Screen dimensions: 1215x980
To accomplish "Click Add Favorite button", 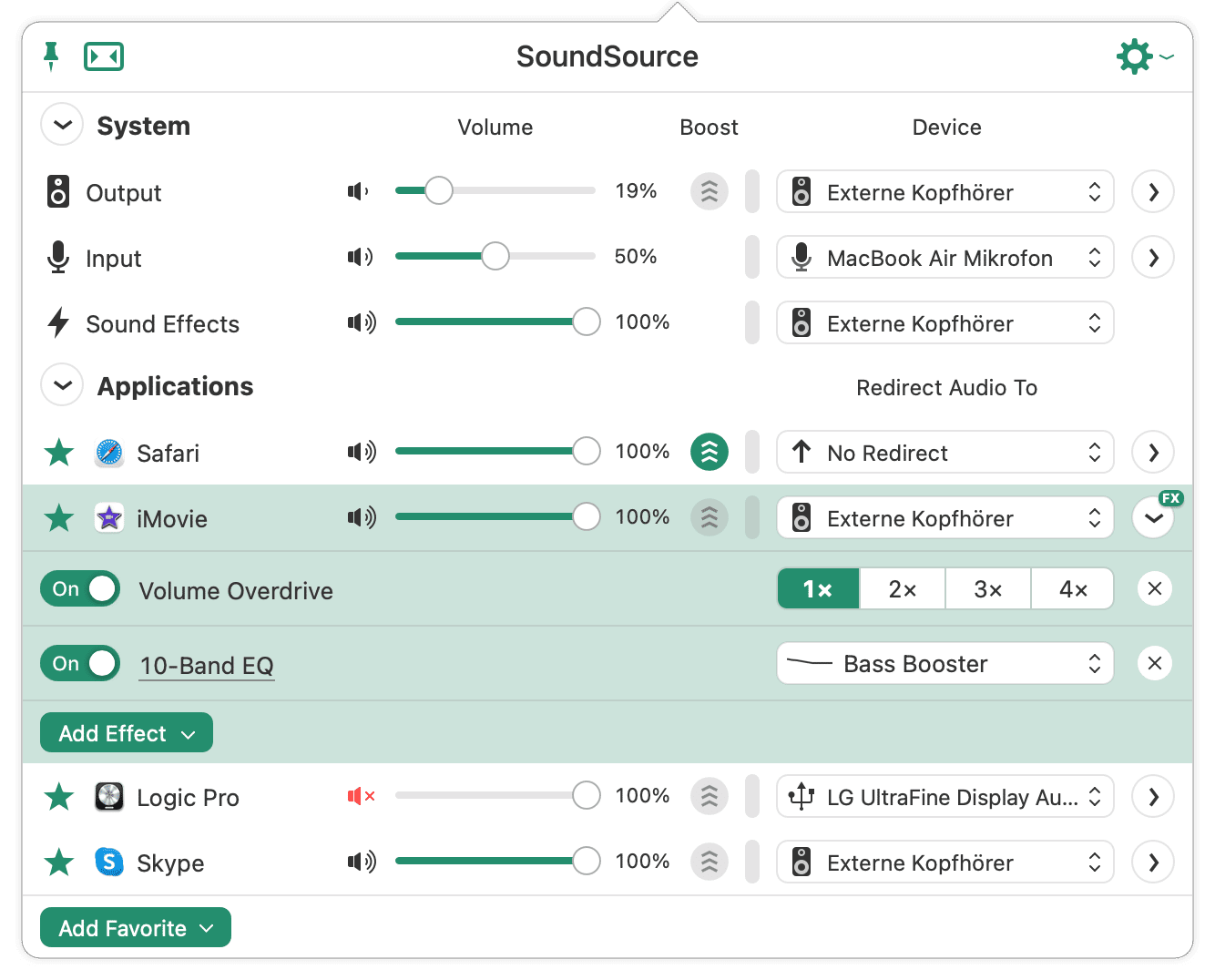I will (x=136, y=927).
